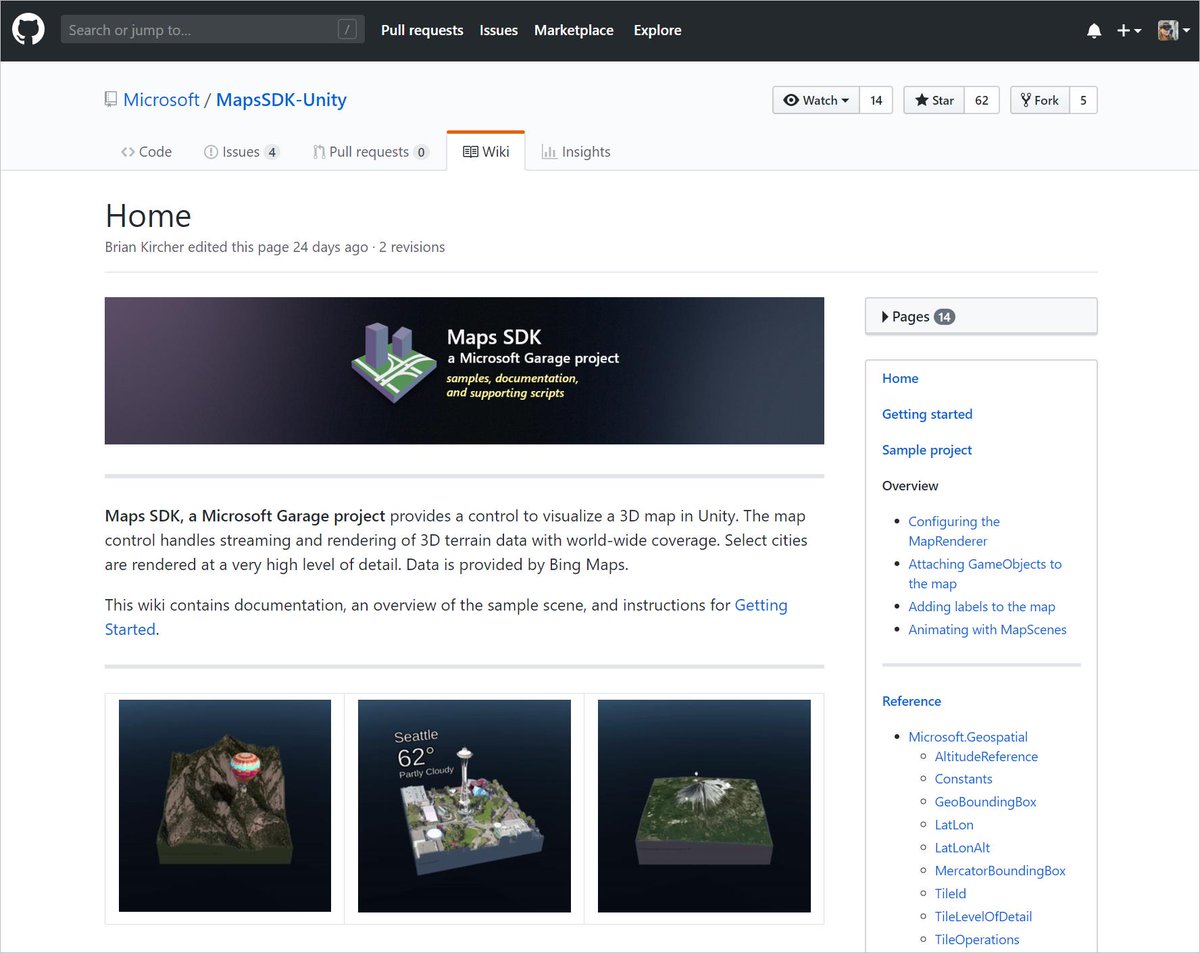1200x953 pixels.
Task: Open Animating with MapScenes page
Action: point(987,630)
